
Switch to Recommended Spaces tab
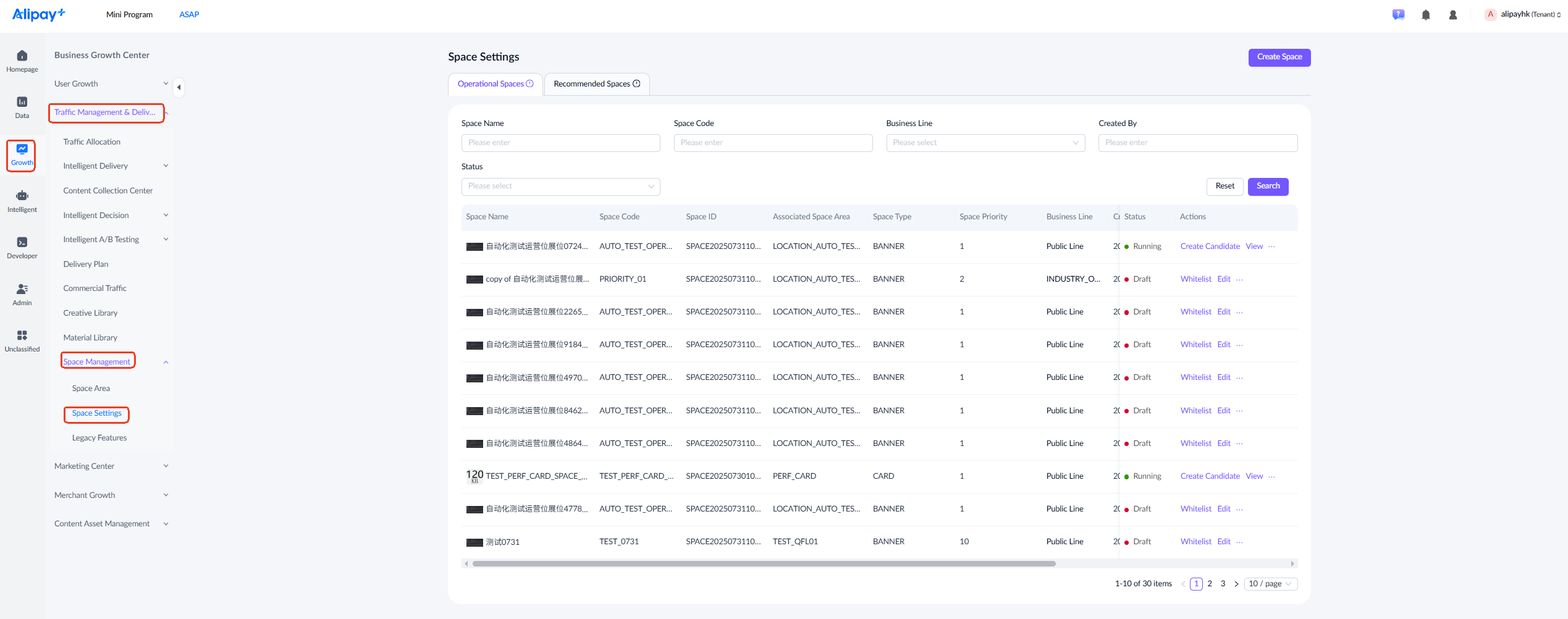[597, 84]
